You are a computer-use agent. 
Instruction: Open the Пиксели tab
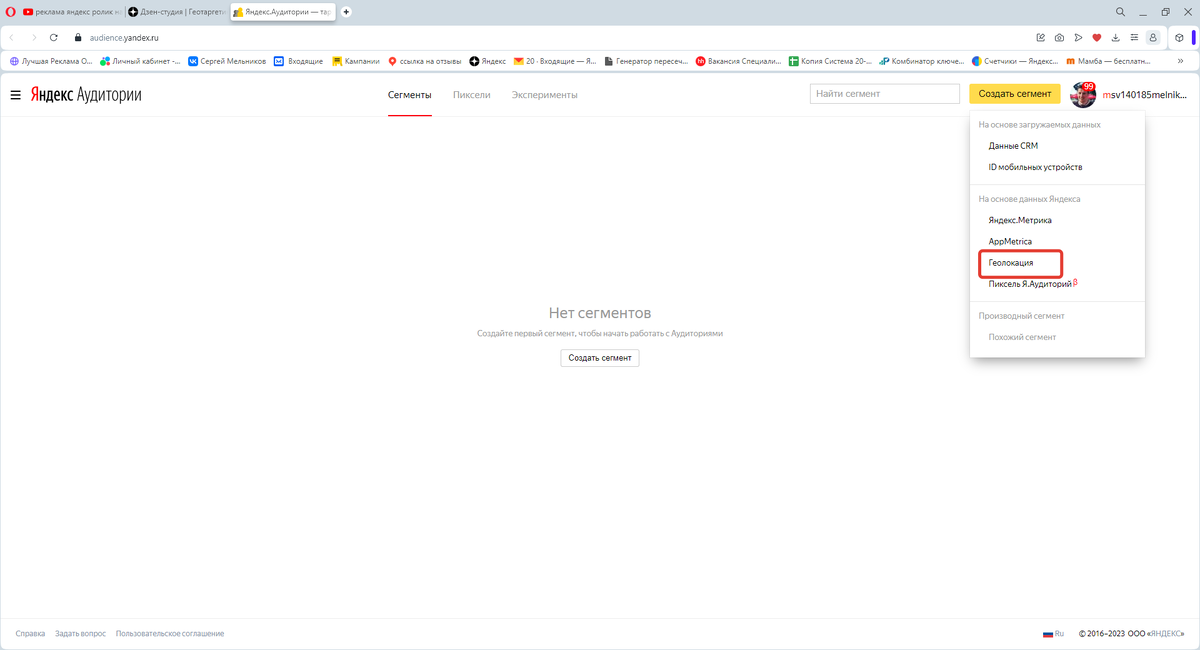coord(472,95)
